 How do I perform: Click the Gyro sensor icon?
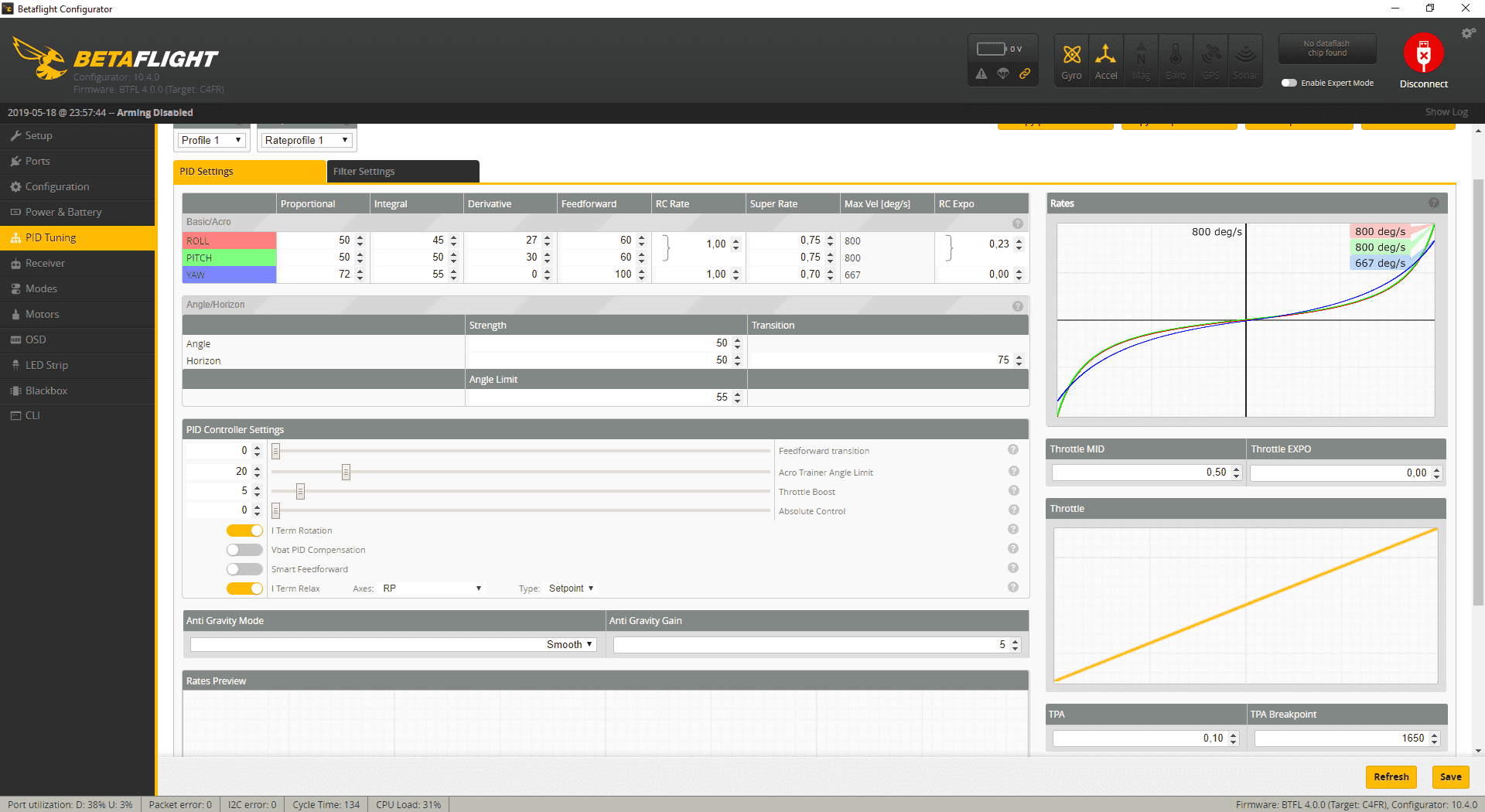click(1071, 60)
